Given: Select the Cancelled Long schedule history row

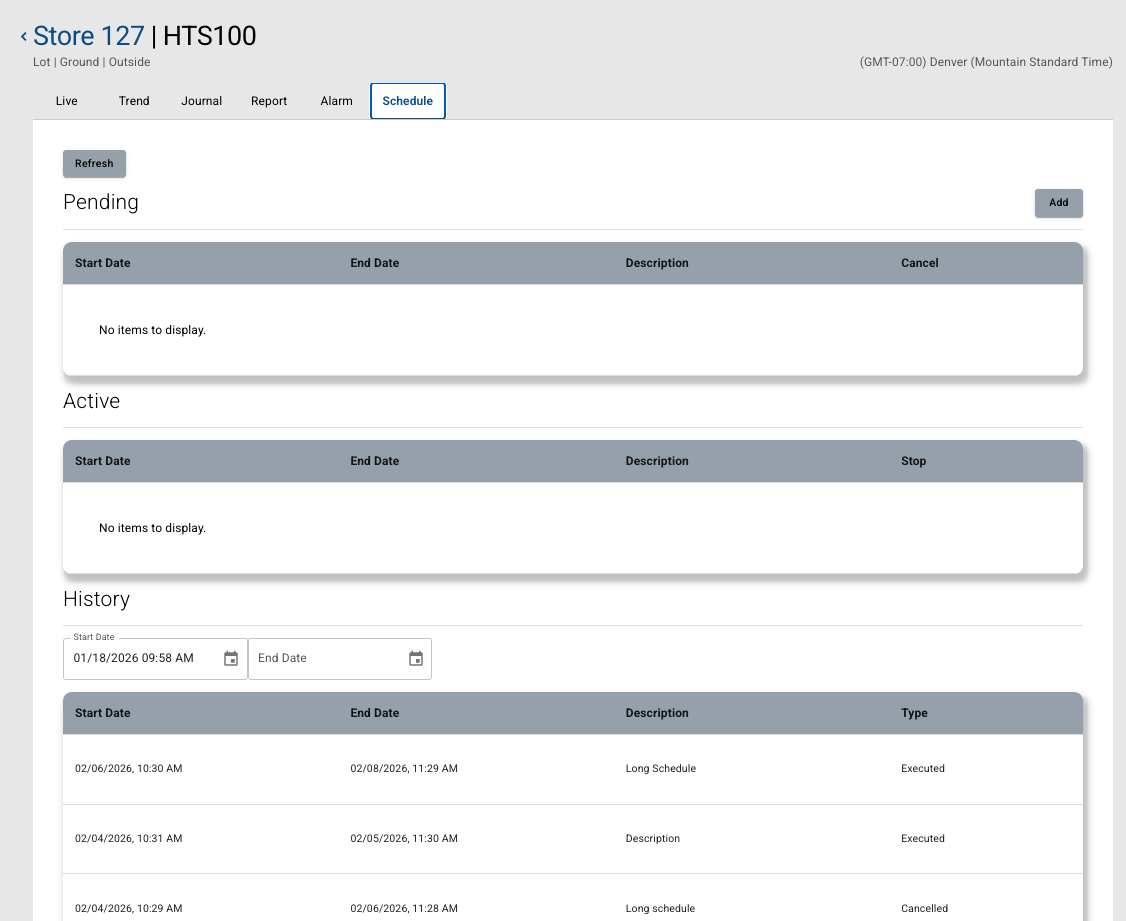Looking at the screenshot, I should (x=572, y=908).
